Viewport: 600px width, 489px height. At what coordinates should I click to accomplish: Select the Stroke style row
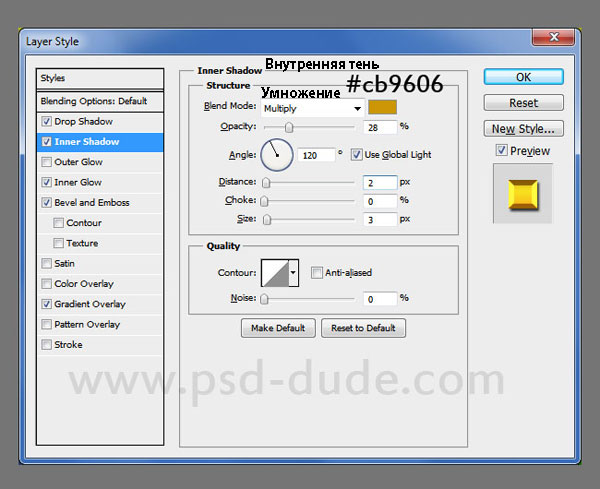tap(100, 344)
